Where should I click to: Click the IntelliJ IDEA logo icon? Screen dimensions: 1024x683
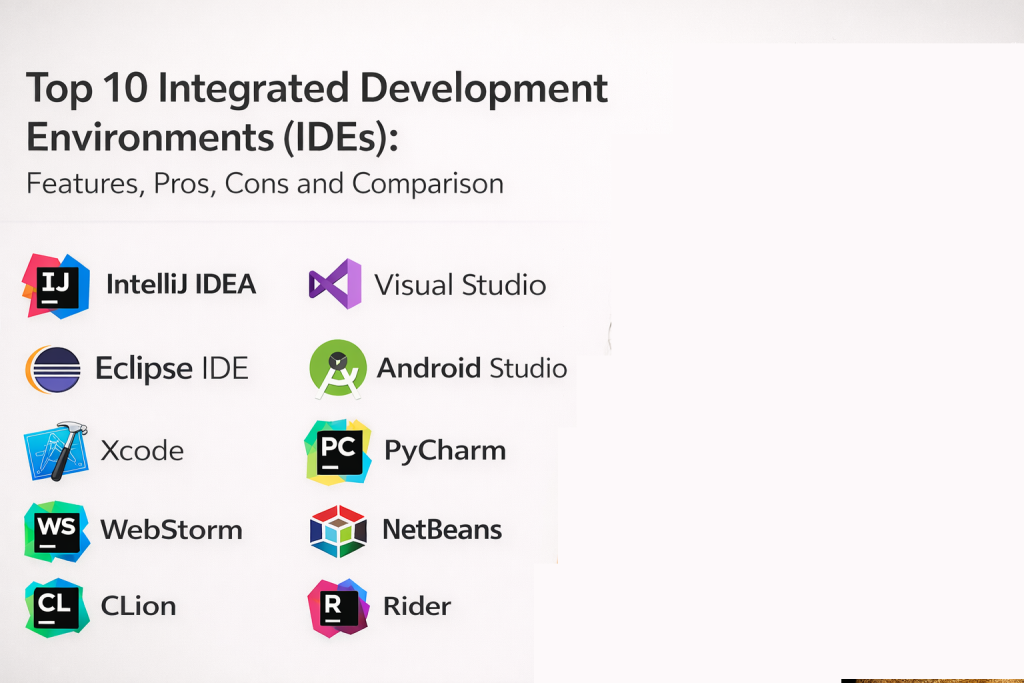pos(56,286)
